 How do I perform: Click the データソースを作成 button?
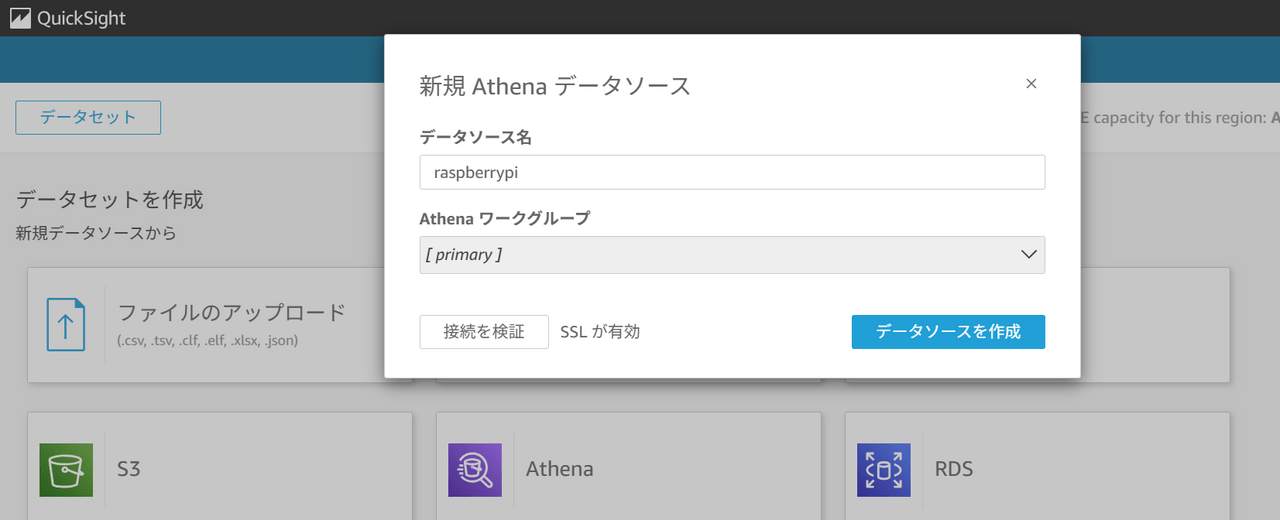click(x=948, y=332)
